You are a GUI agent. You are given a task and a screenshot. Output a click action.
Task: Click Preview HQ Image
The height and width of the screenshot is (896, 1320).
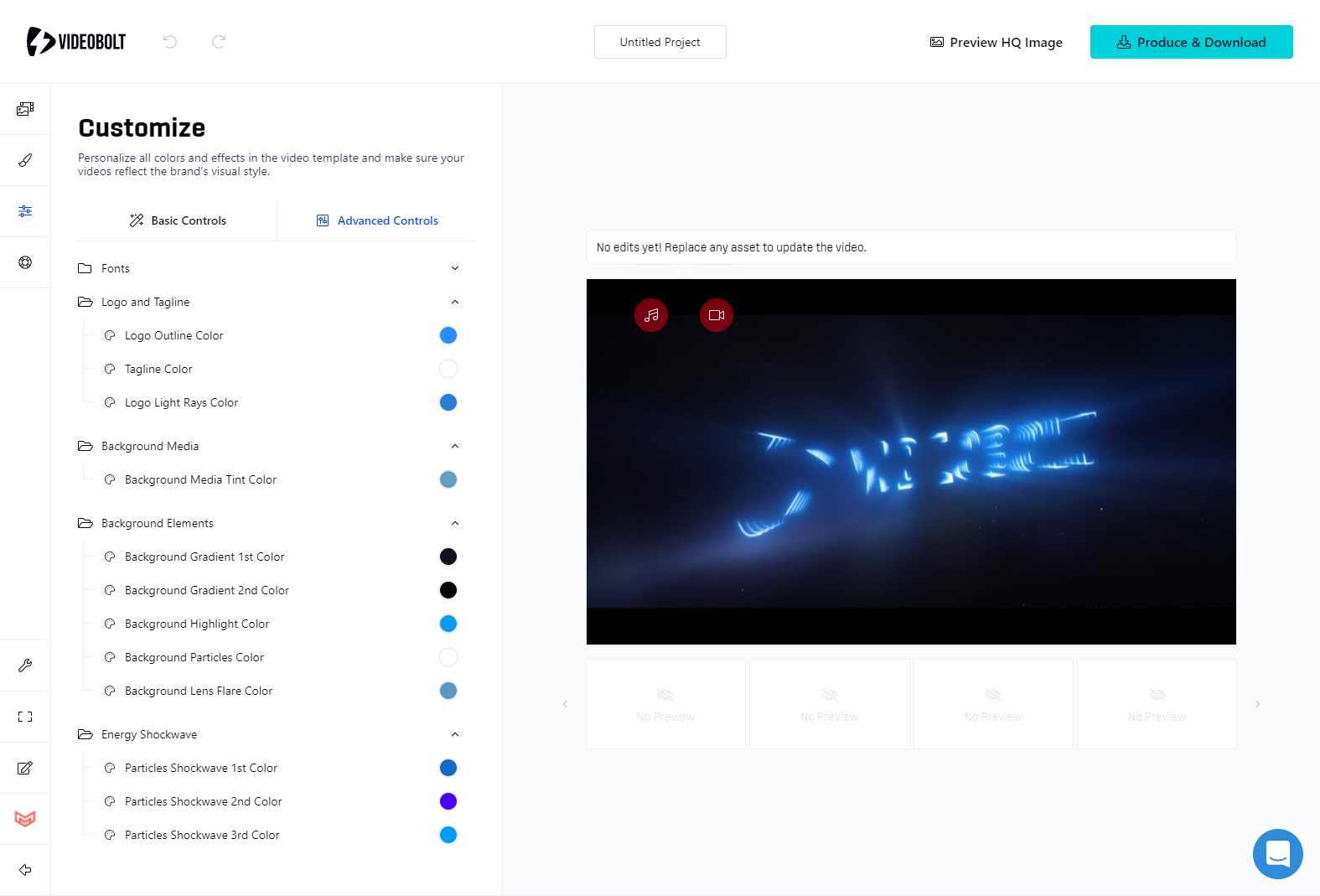(x=996, y=42)
